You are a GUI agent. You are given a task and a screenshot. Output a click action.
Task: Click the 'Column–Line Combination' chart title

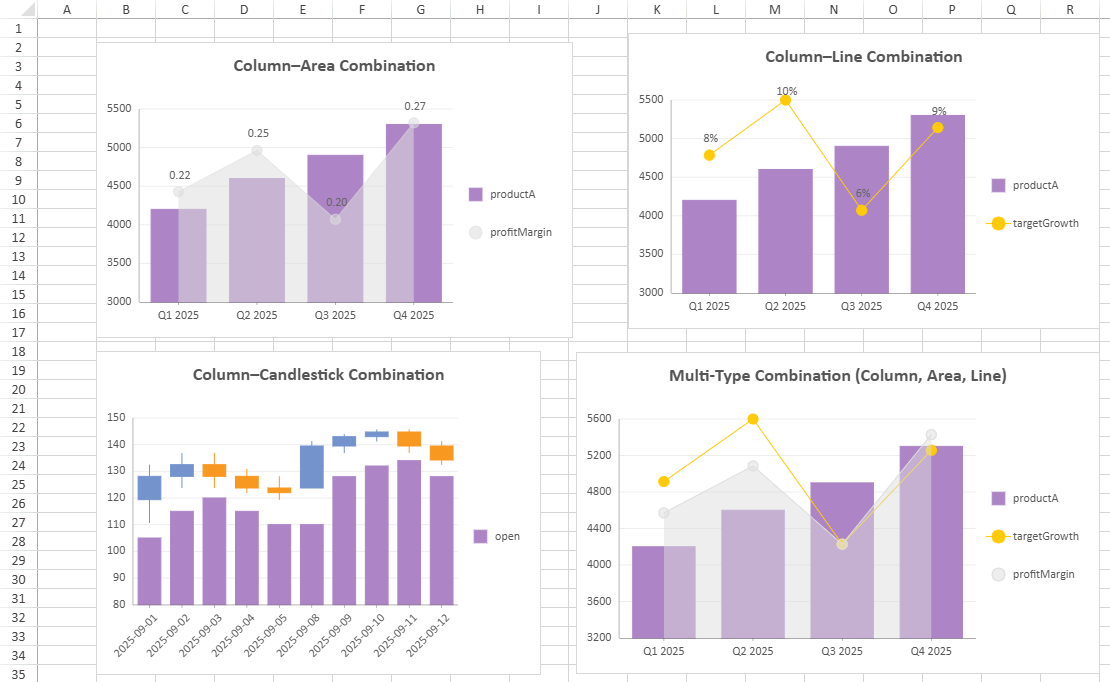click(863, 57)
